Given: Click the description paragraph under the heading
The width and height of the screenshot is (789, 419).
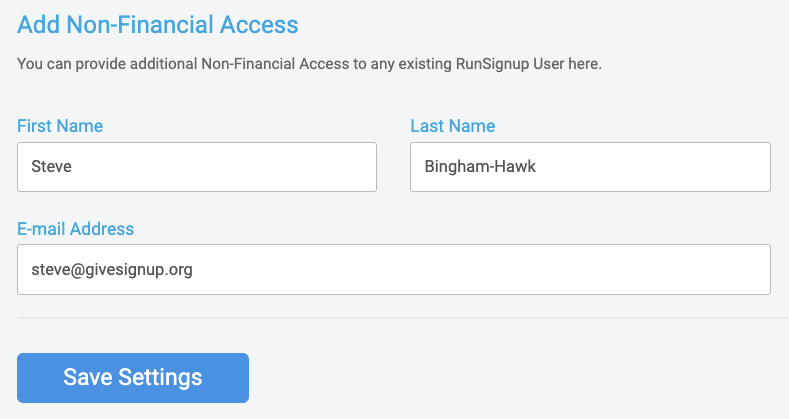Looking at the screenshot, I should (x=309, y=64).
